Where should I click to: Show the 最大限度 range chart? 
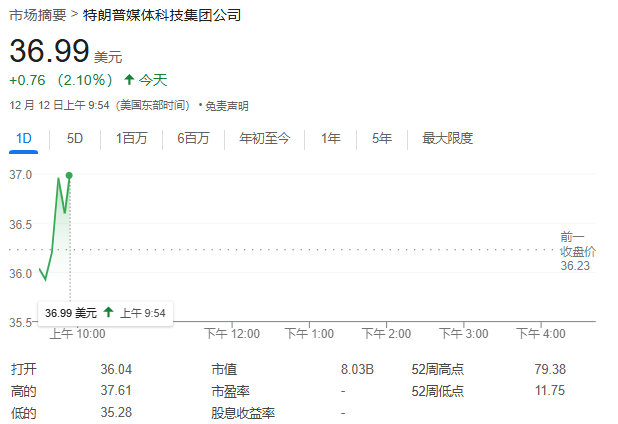[x=447, y=139]
